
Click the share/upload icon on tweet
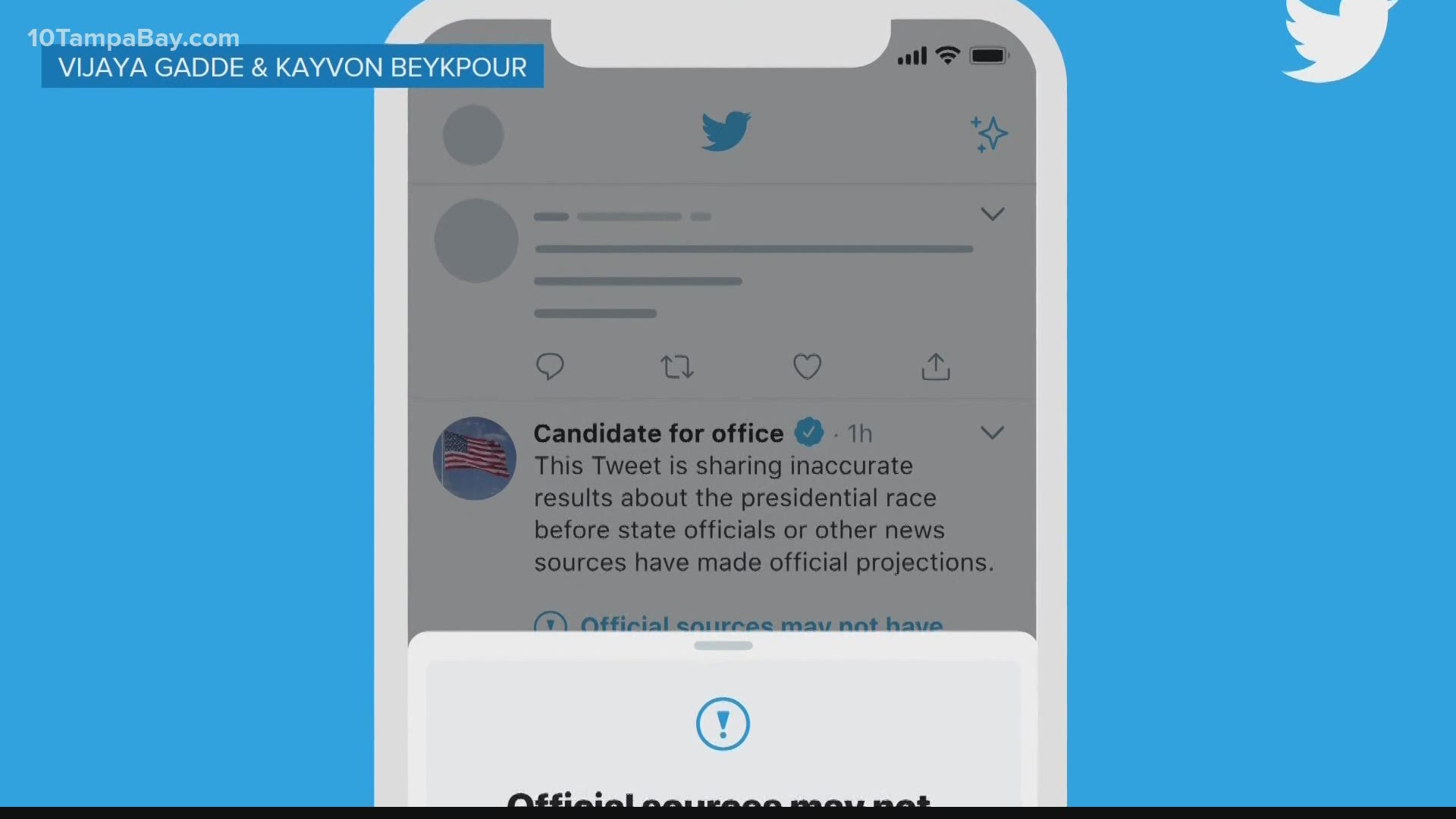(936, 365)
